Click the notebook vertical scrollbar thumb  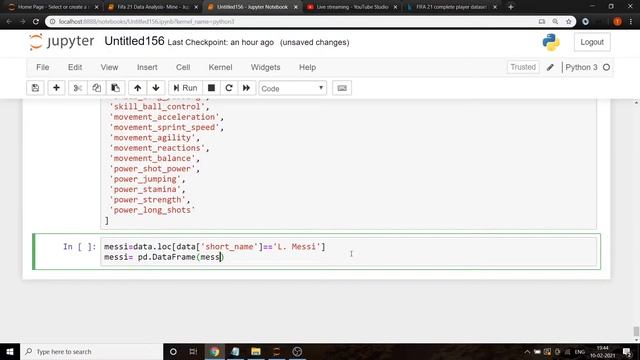point(636,331)
